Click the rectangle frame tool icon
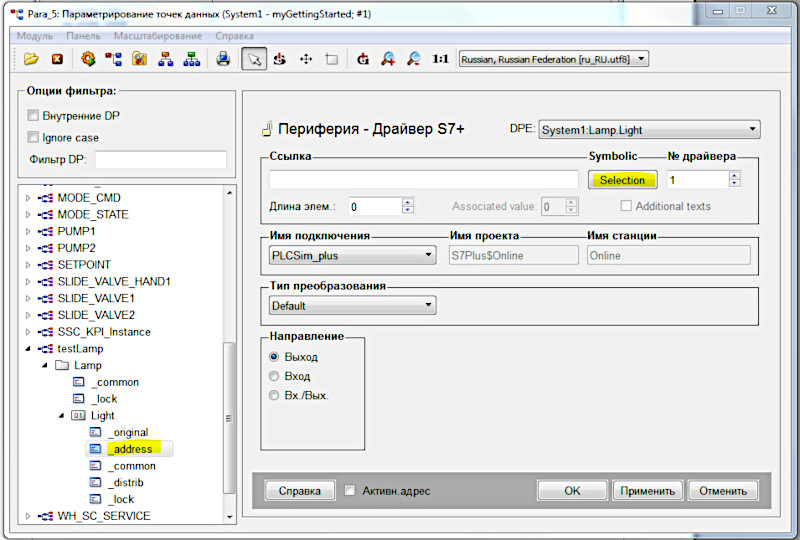800x540 pixels. click(x=332, y=59)
